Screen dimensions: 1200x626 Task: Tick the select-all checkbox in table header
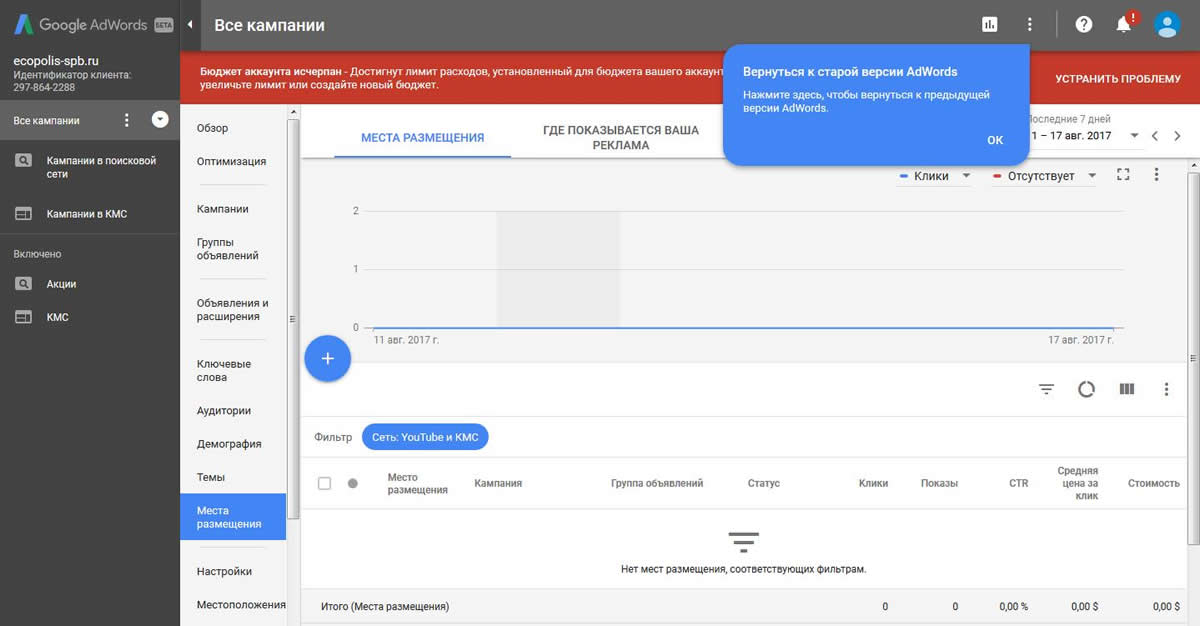tap(324, 483)
